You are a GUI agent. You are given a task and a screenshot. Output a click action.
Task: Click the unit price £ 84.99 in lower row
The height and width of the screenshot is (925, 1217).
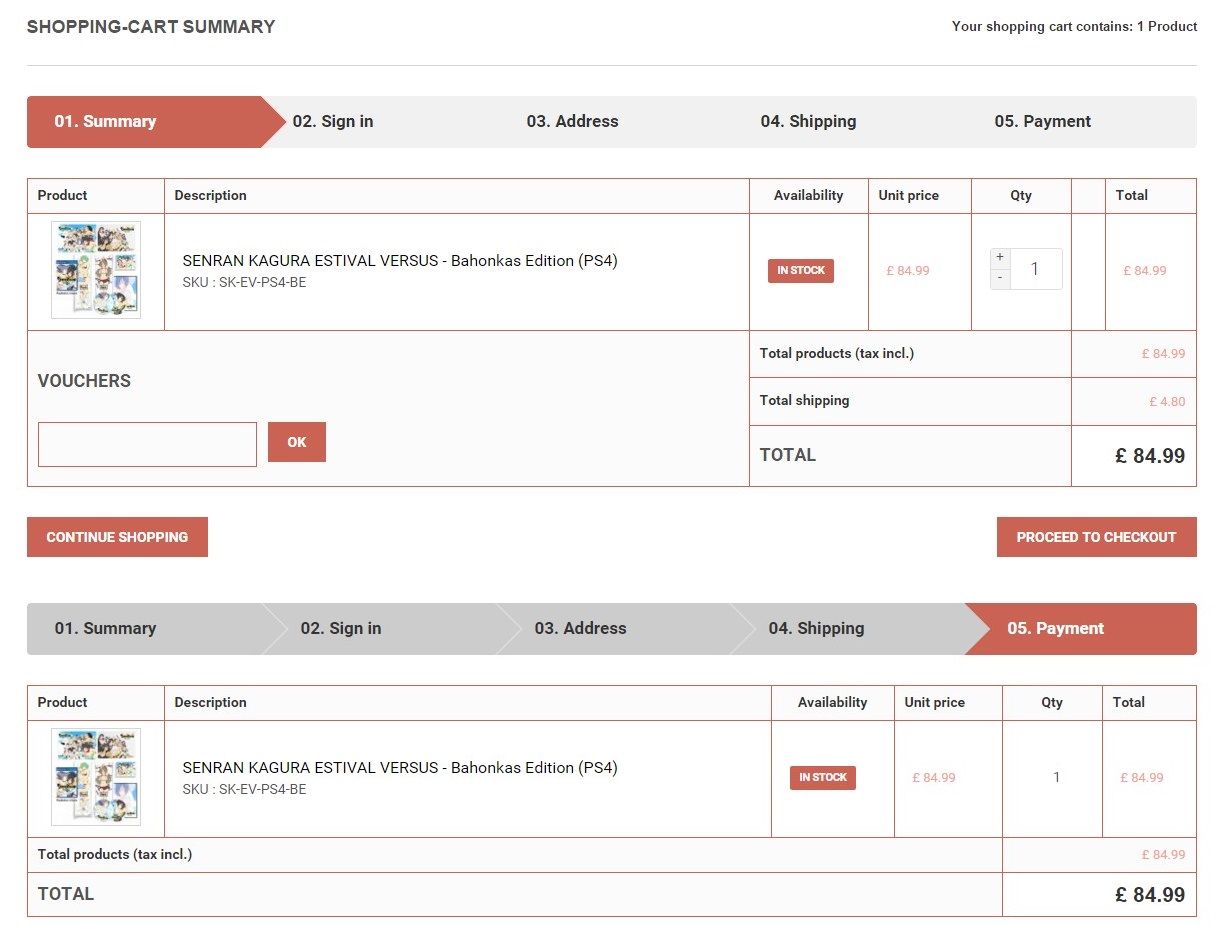point(934,778)
